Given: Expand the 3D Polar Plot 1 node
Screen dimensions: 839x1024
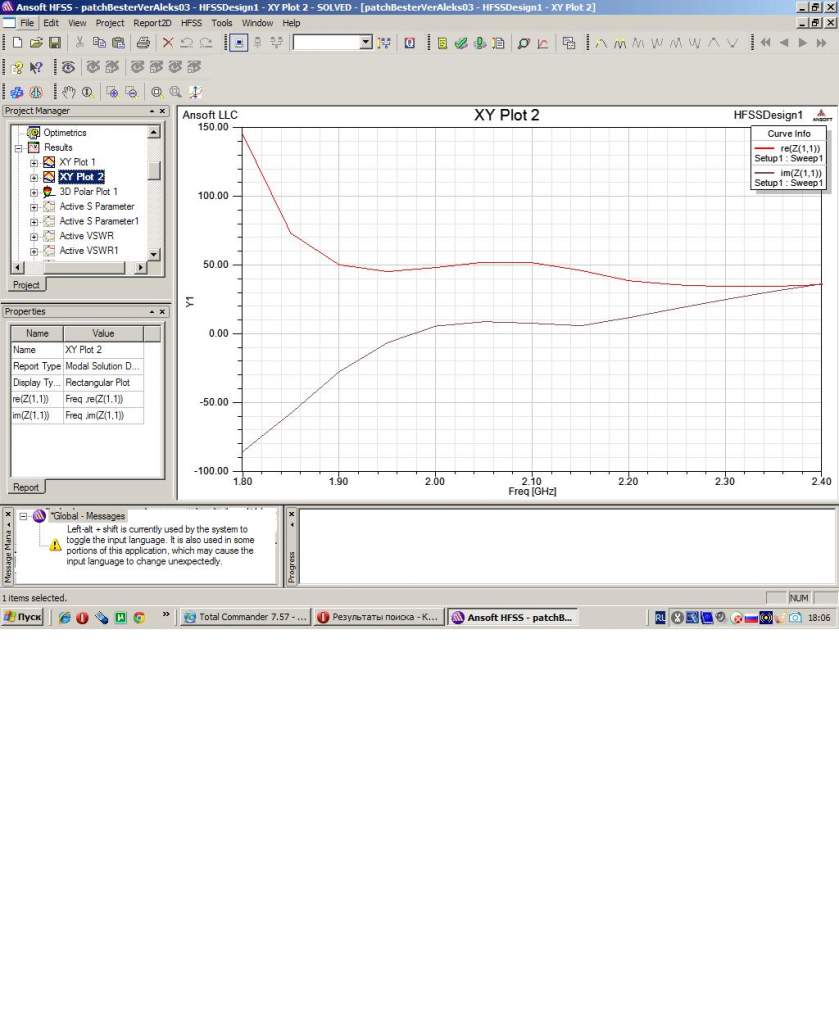Looking at the screenshot, I should tap(33, 192).
